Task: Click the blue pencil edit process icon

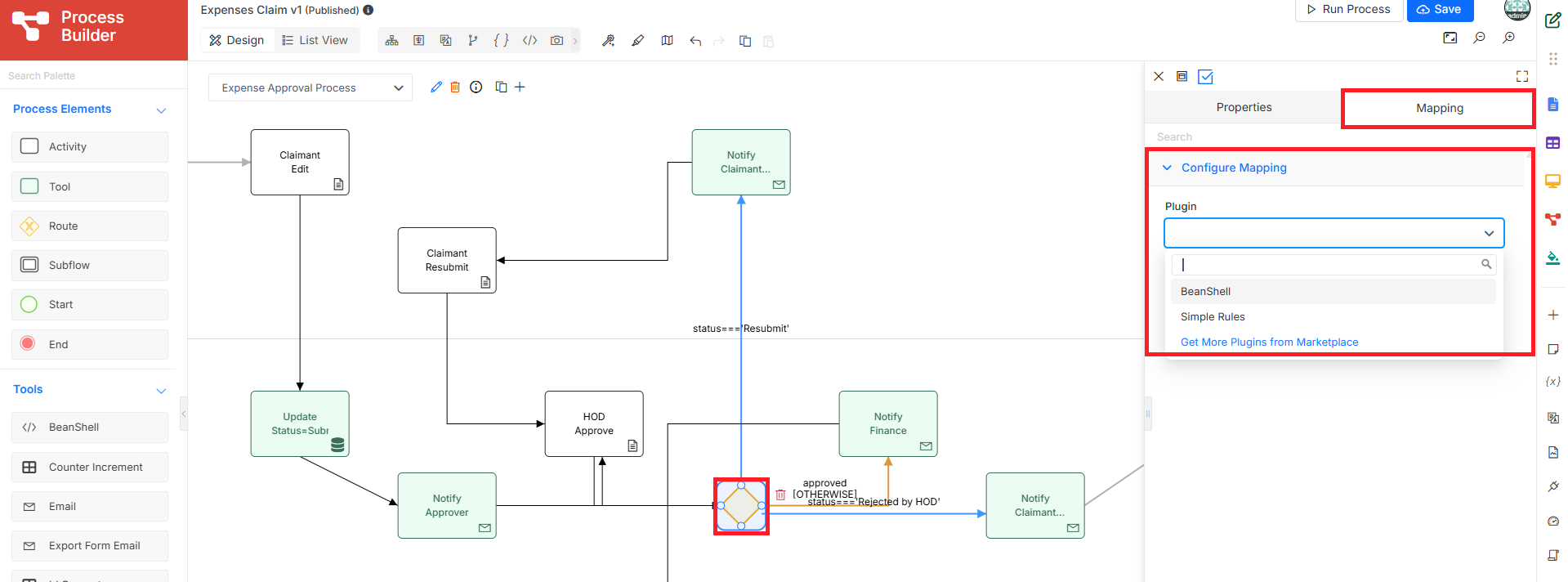Action: point(436,87)
